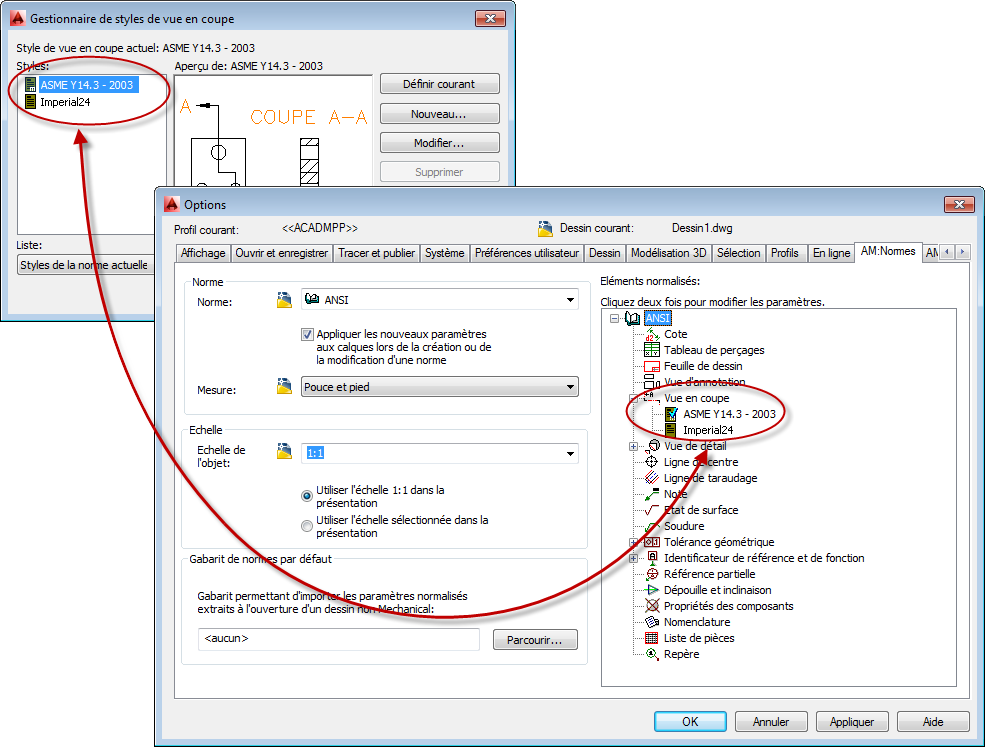Select the Note tree item
The height and width of the screenshot is (747, 985).
click(675, 494)
